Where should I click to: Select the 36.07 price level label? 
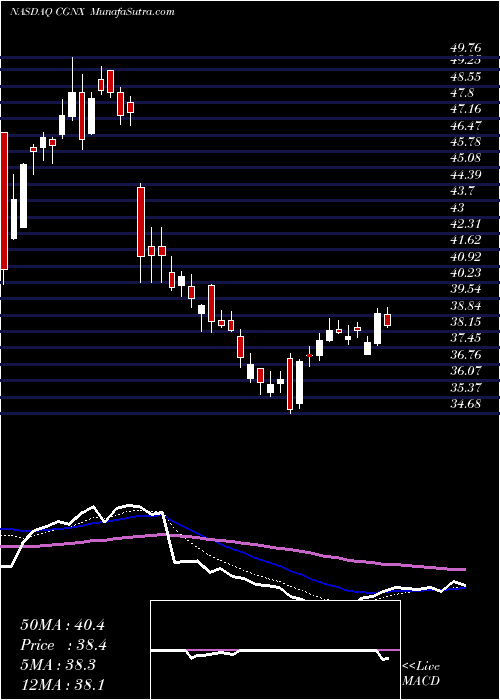[x=465, y=371]
